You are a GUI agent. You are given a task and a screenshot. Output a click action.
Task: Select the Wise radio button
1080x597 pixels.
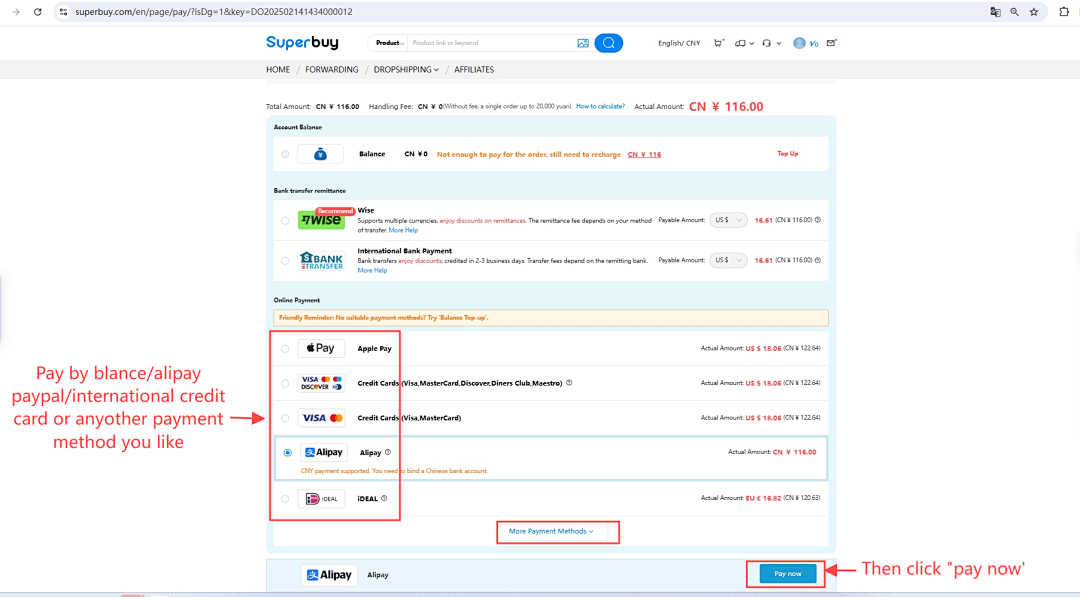[285, 221]
